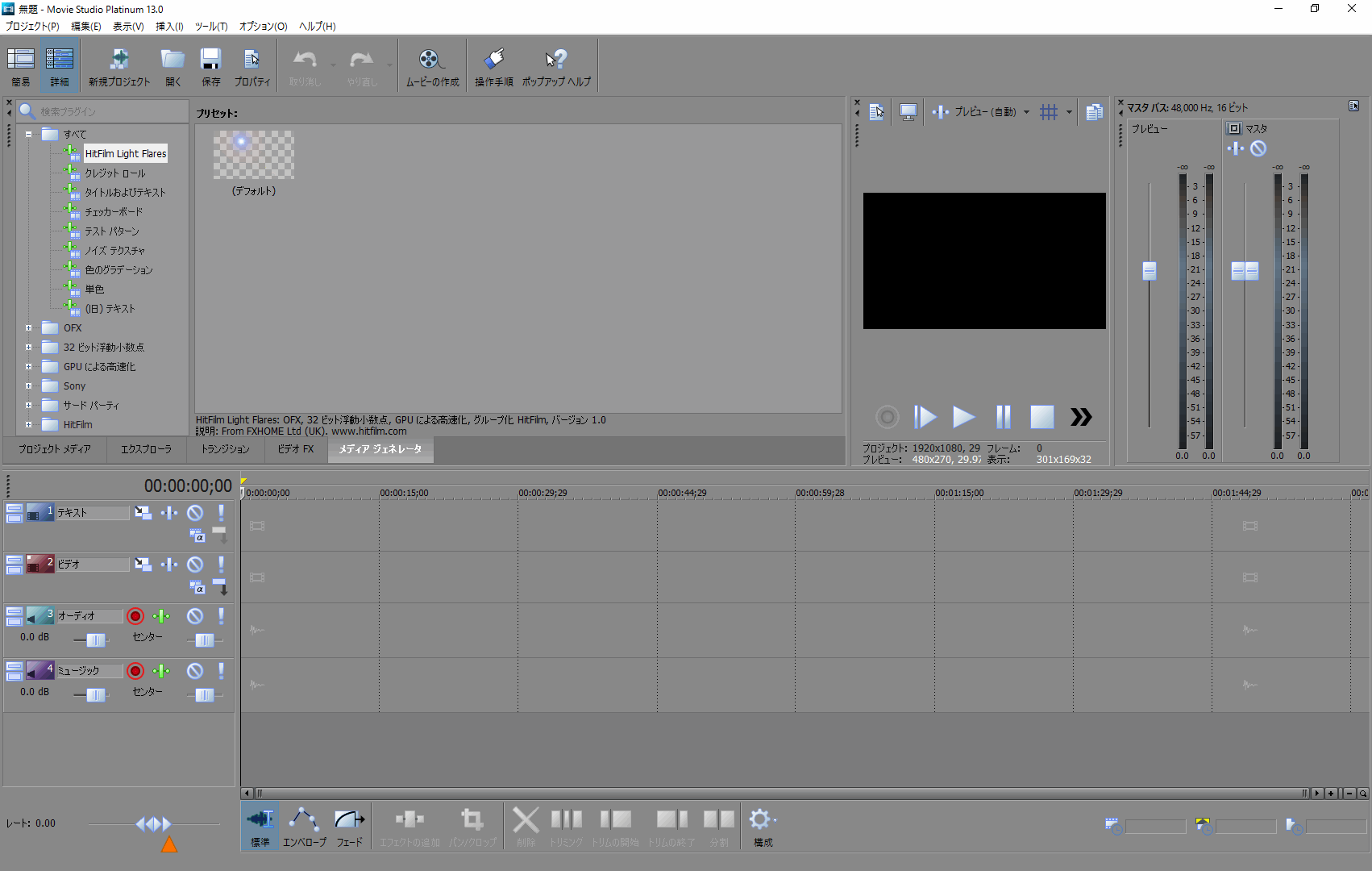
Task: Toggle preview on external monitor icon
Action: click(x=908, y=112)
